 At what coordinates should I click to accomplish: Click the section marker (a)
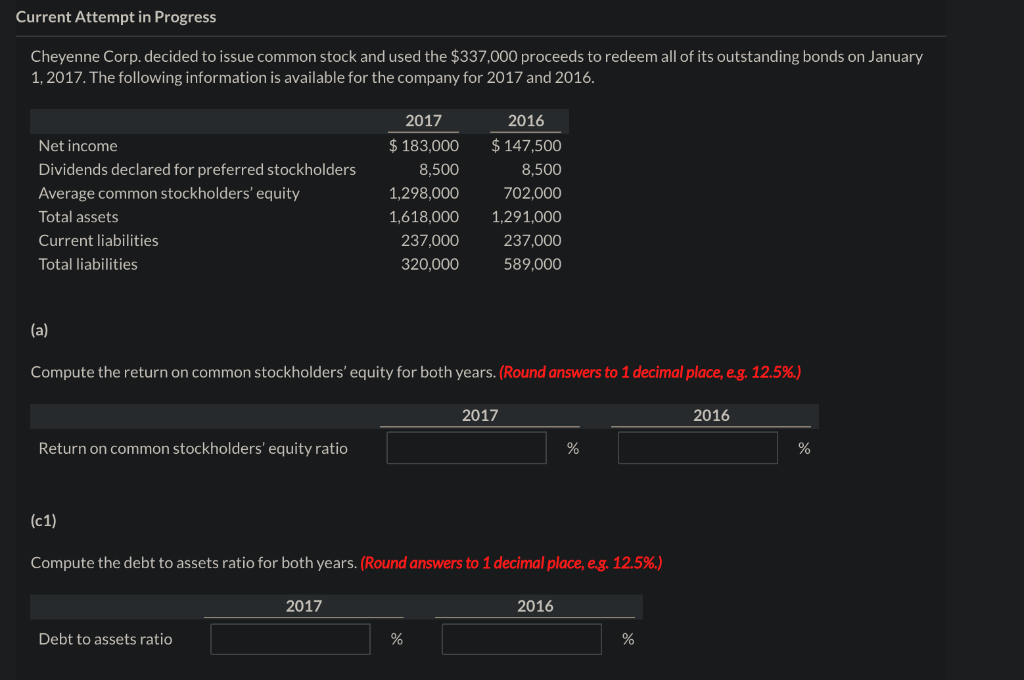[x=37, y=328]
